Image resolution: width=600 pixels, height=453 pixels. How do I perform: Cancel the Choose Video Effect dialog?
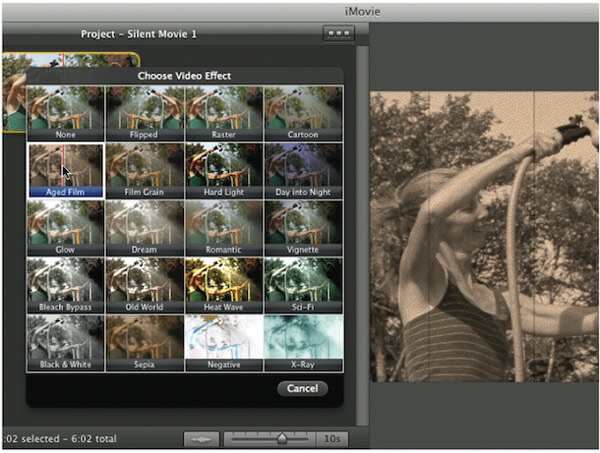tap(302, 388)
